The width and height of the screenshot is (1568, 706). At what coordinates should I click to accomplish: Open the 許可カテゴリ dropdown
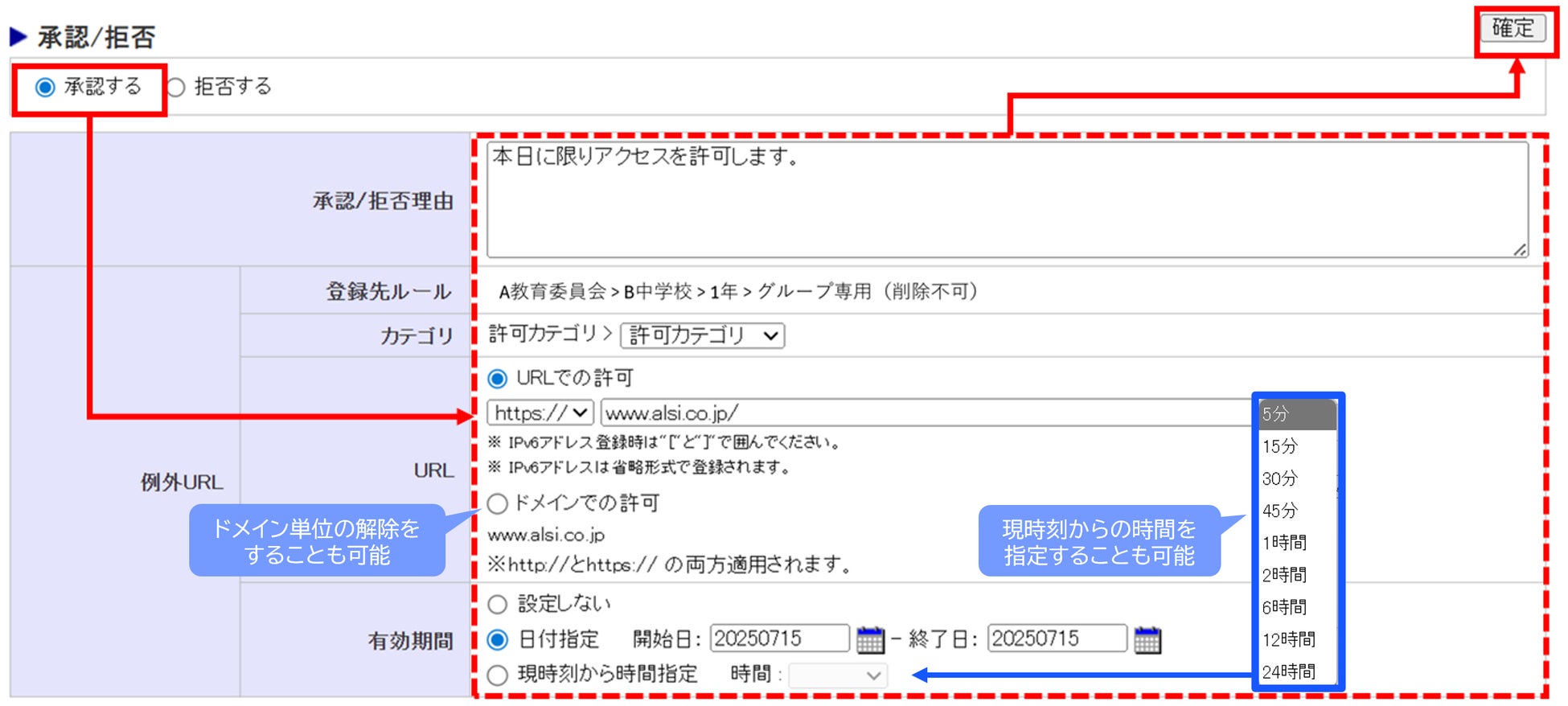coord(703,335)
